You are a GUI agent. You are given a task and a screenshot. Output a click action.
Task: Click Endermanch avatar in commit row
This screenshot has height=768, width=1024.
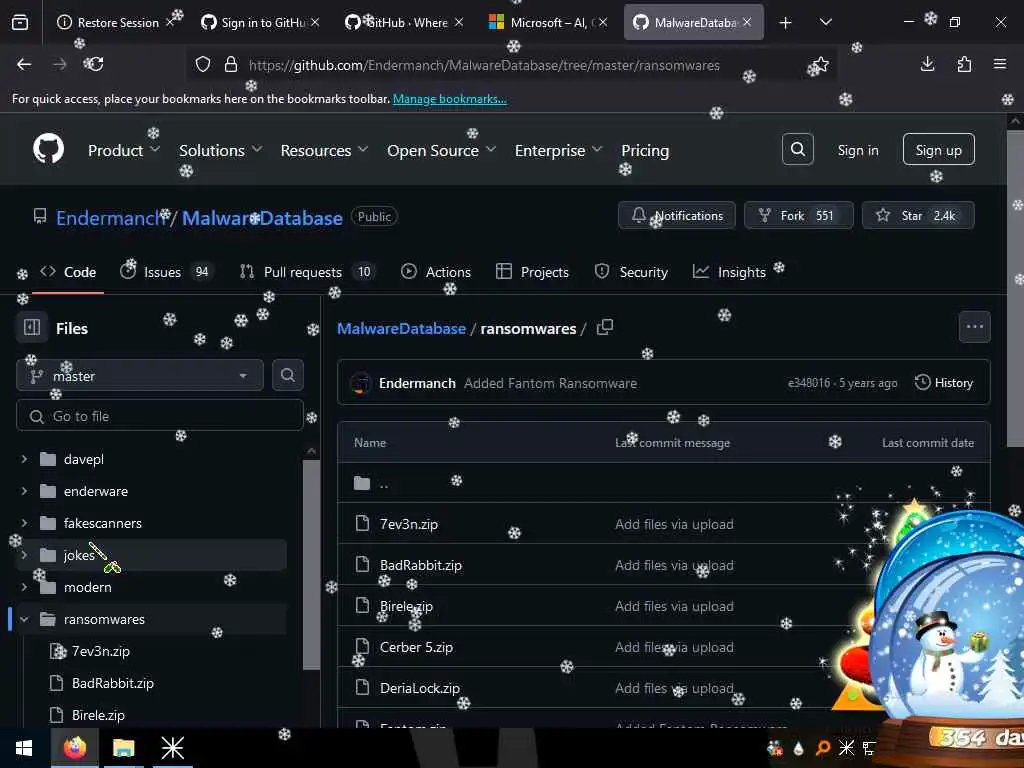pos(360,383)
